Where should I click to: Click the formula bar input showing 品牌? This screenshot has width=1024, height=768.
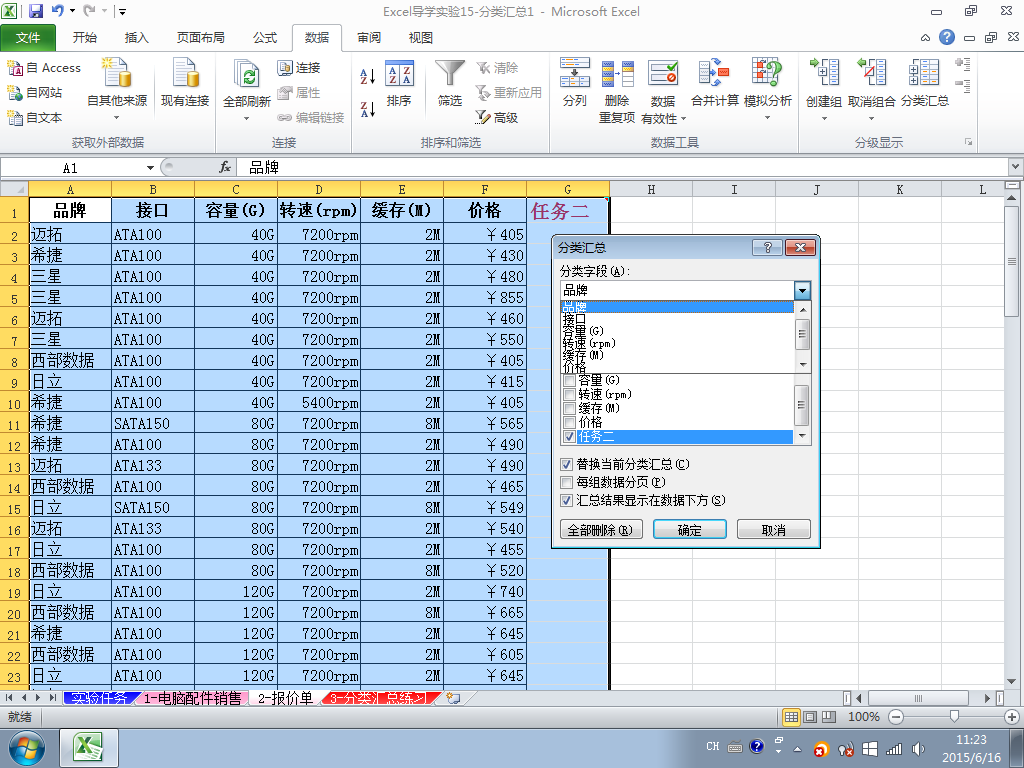624,168
